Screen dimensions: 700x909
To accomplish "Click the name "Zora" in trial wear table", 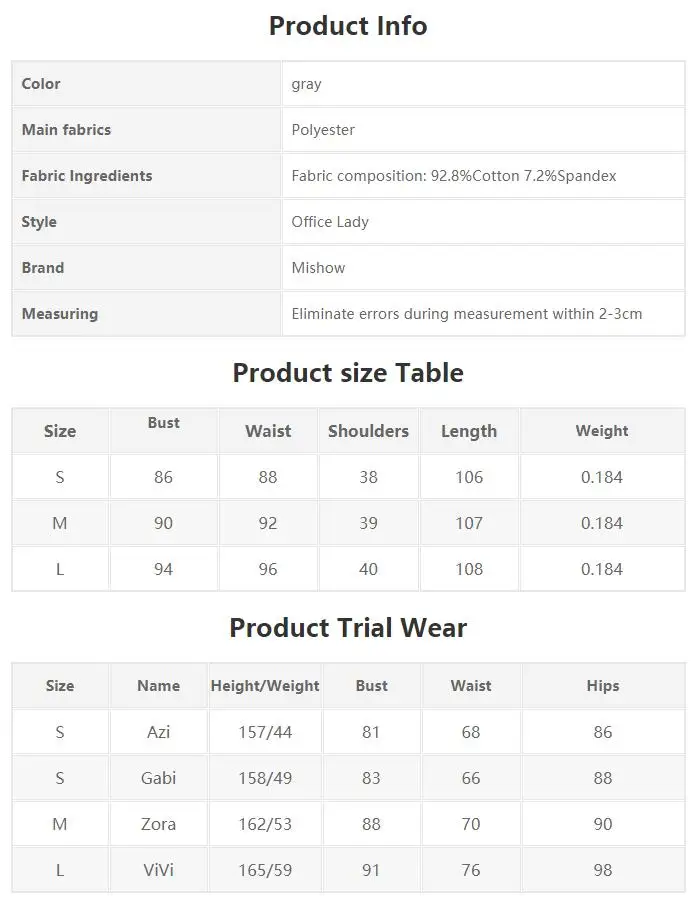I will (158, 824).
